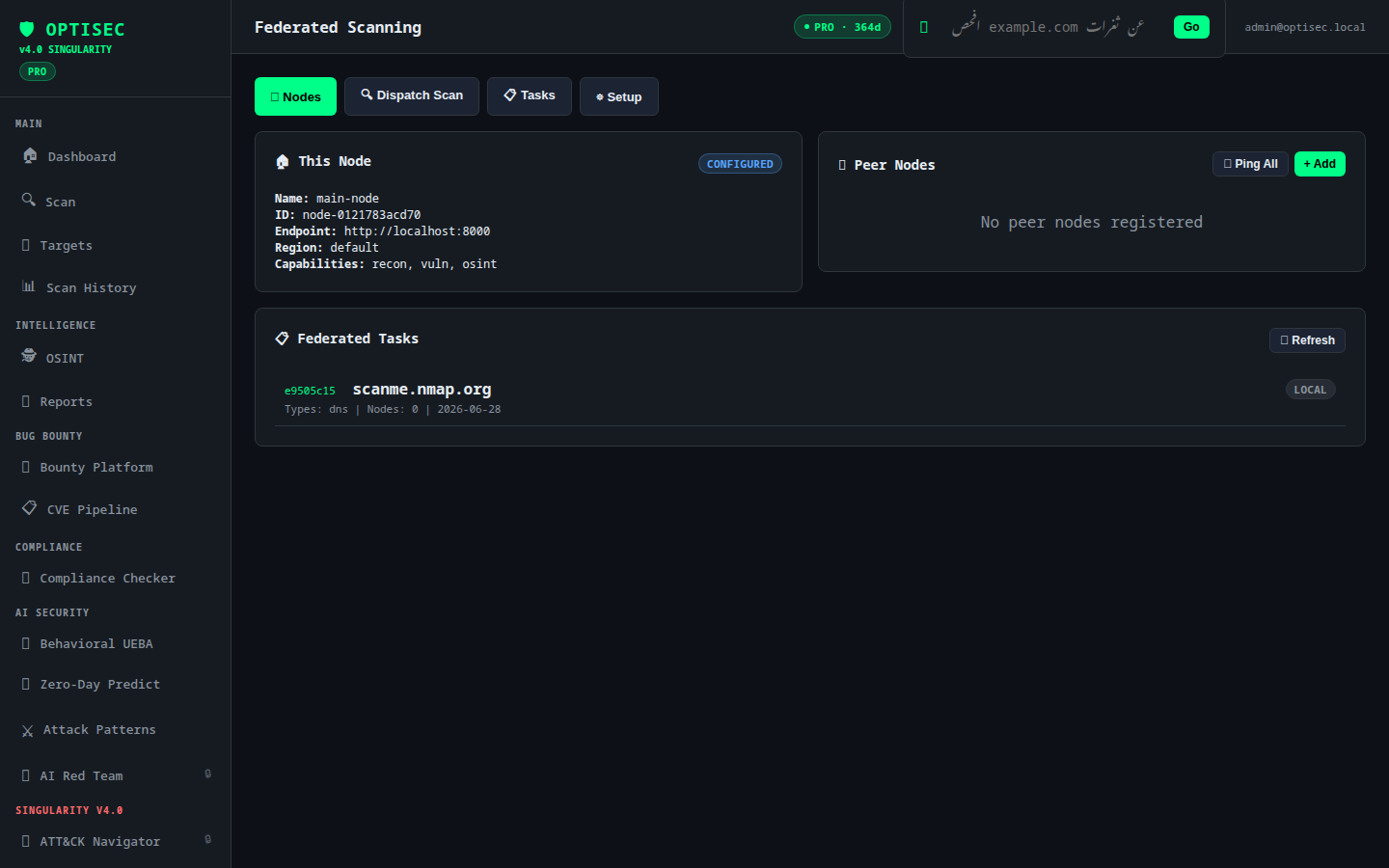
Task: Click the name value main-node
Action: pos(347,199)
